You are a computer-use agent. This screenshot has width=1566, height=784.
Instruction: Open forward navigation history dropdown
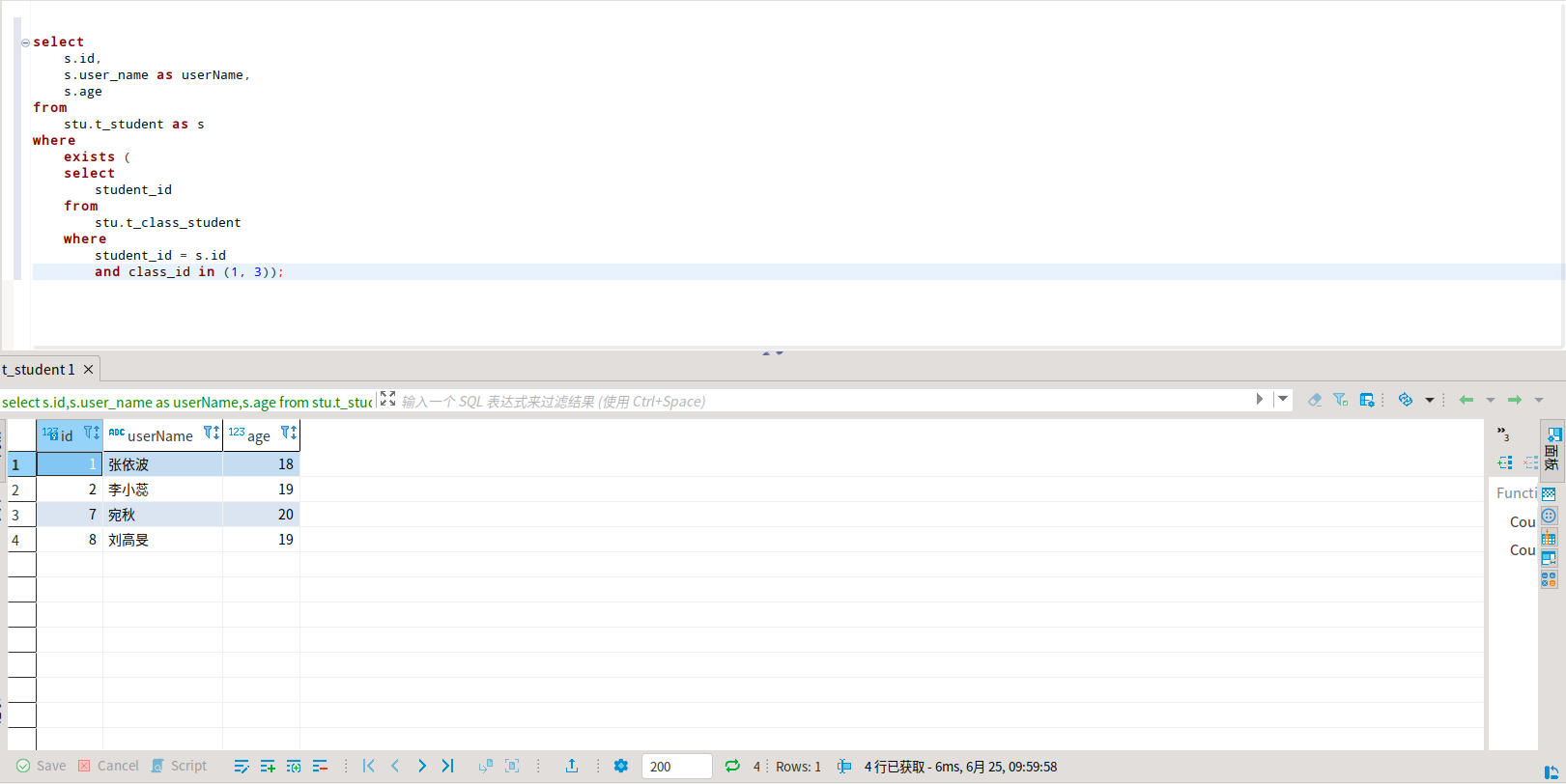pyautogui.click(x=1539, y=400)
